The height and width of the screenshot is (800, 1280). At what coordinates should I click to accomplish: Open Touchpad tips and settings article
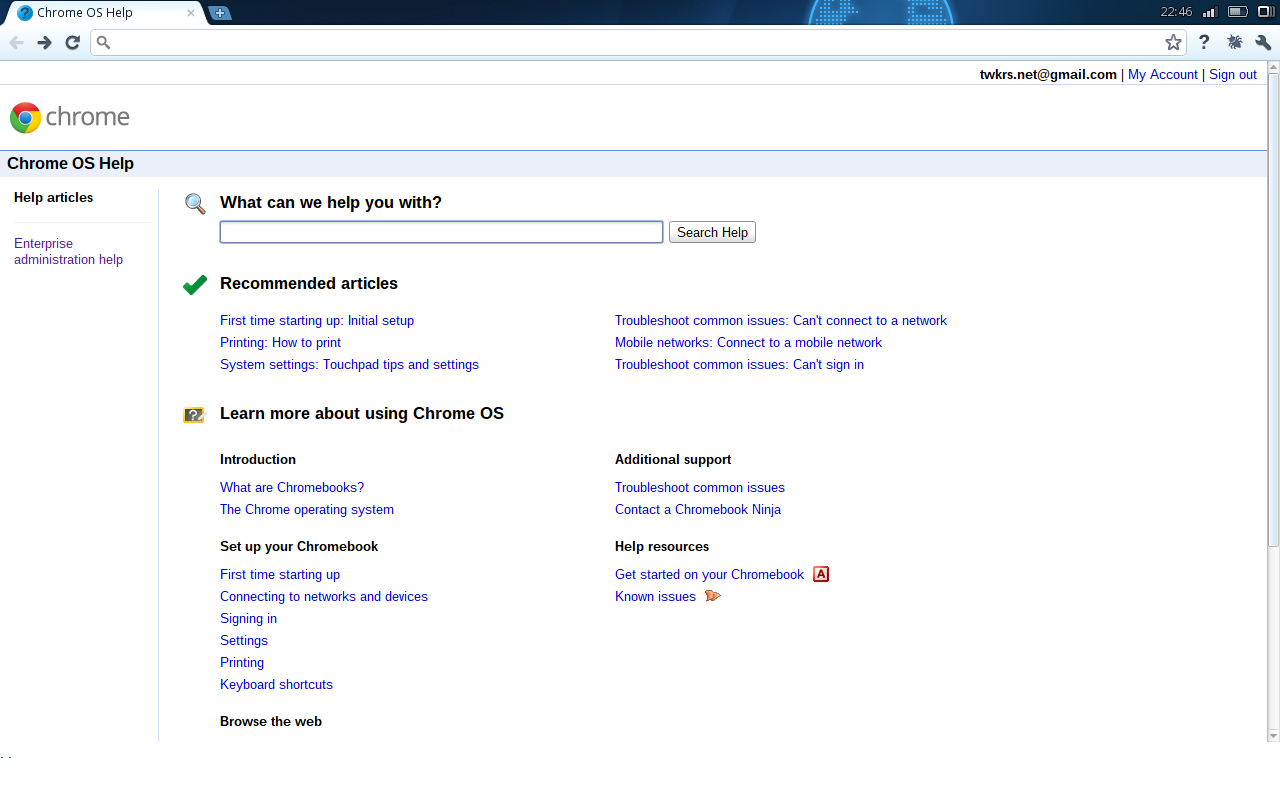349,364
